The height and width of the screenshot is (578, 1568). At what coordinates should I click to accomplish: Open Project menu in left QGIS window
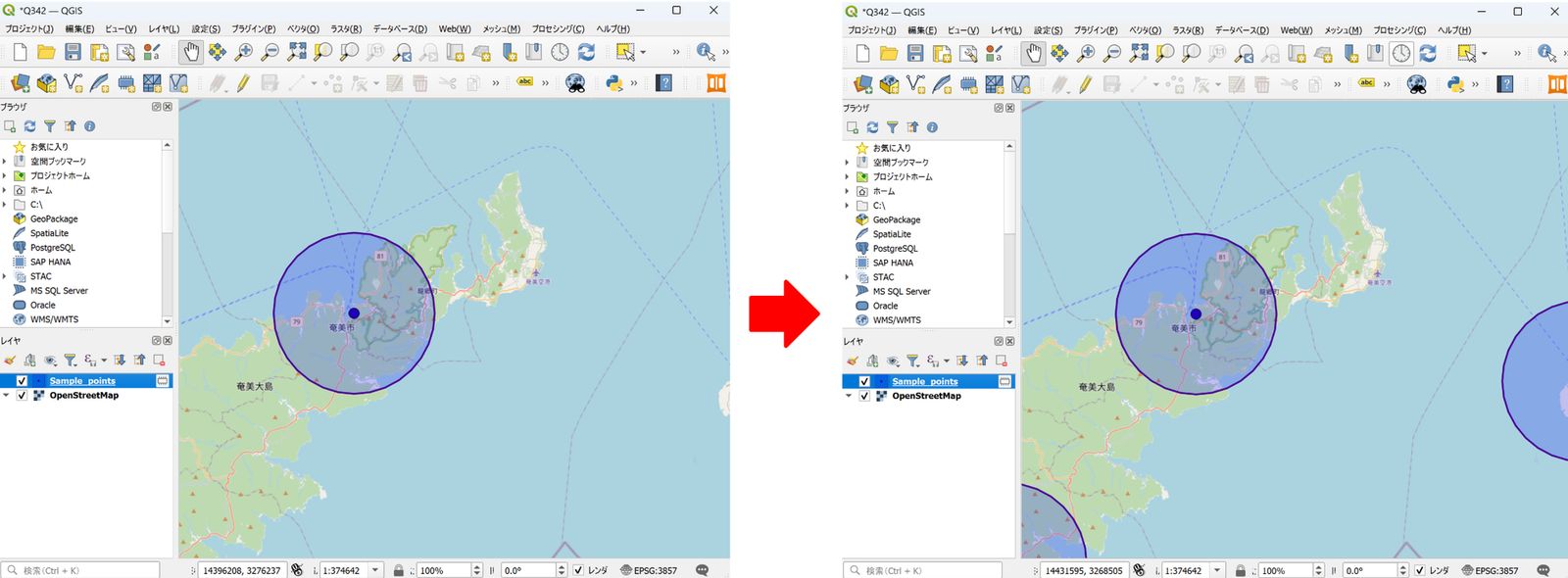click(x=29, y=29)
